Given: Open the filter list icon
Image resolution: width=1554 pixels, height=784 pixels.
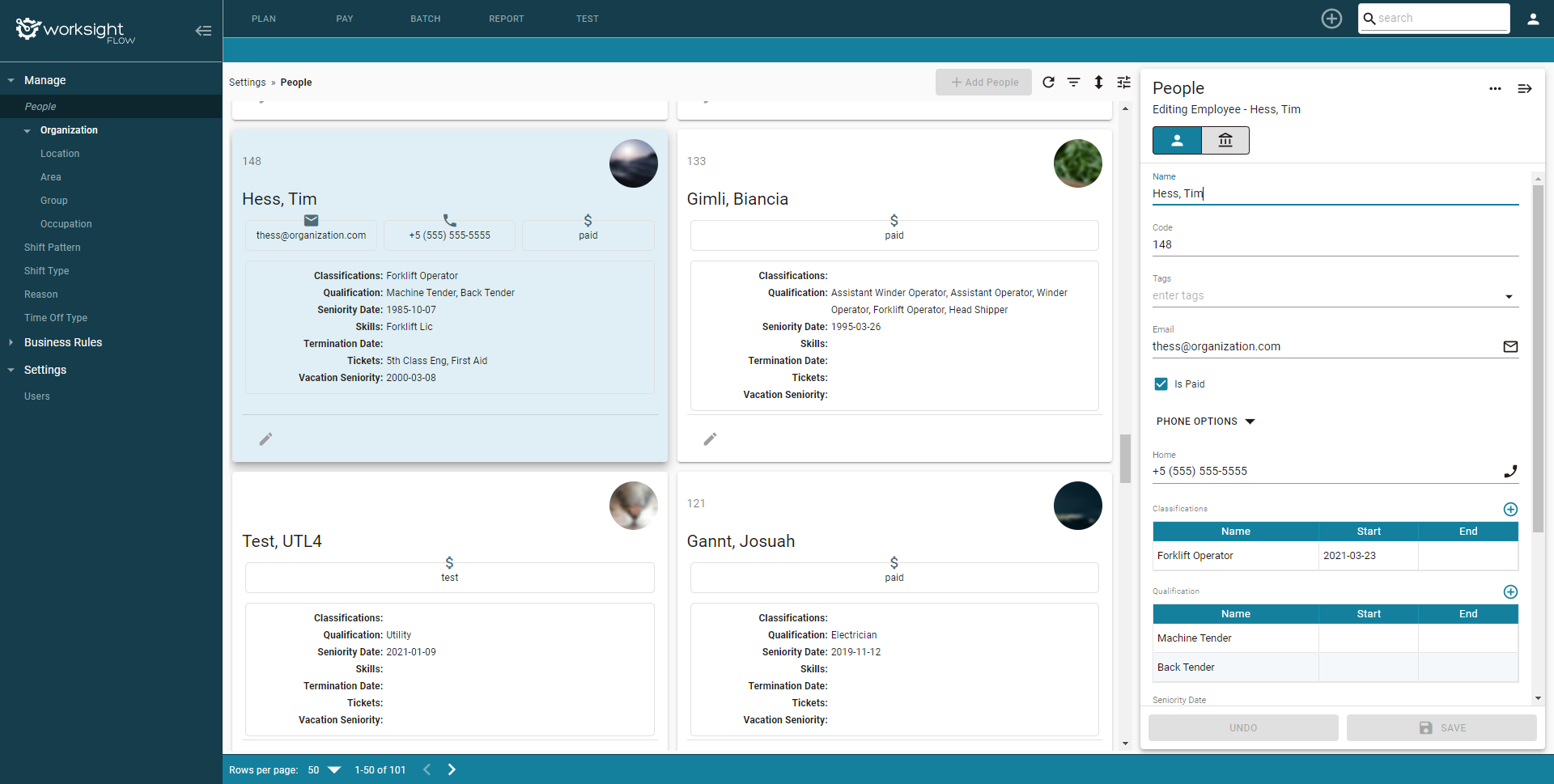Looking at the screenshot, I should tap(1073, 82).
